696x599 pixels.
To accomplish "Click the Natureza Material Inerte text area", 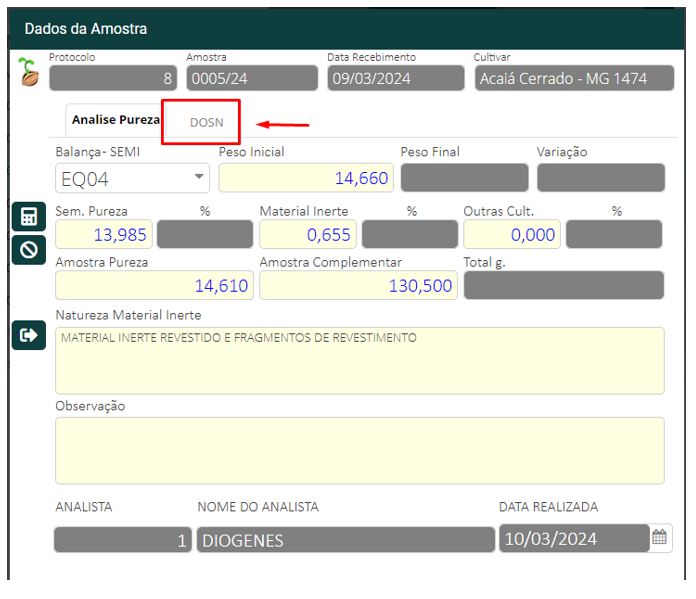I will pyautogui.click(x=359, y=360).
